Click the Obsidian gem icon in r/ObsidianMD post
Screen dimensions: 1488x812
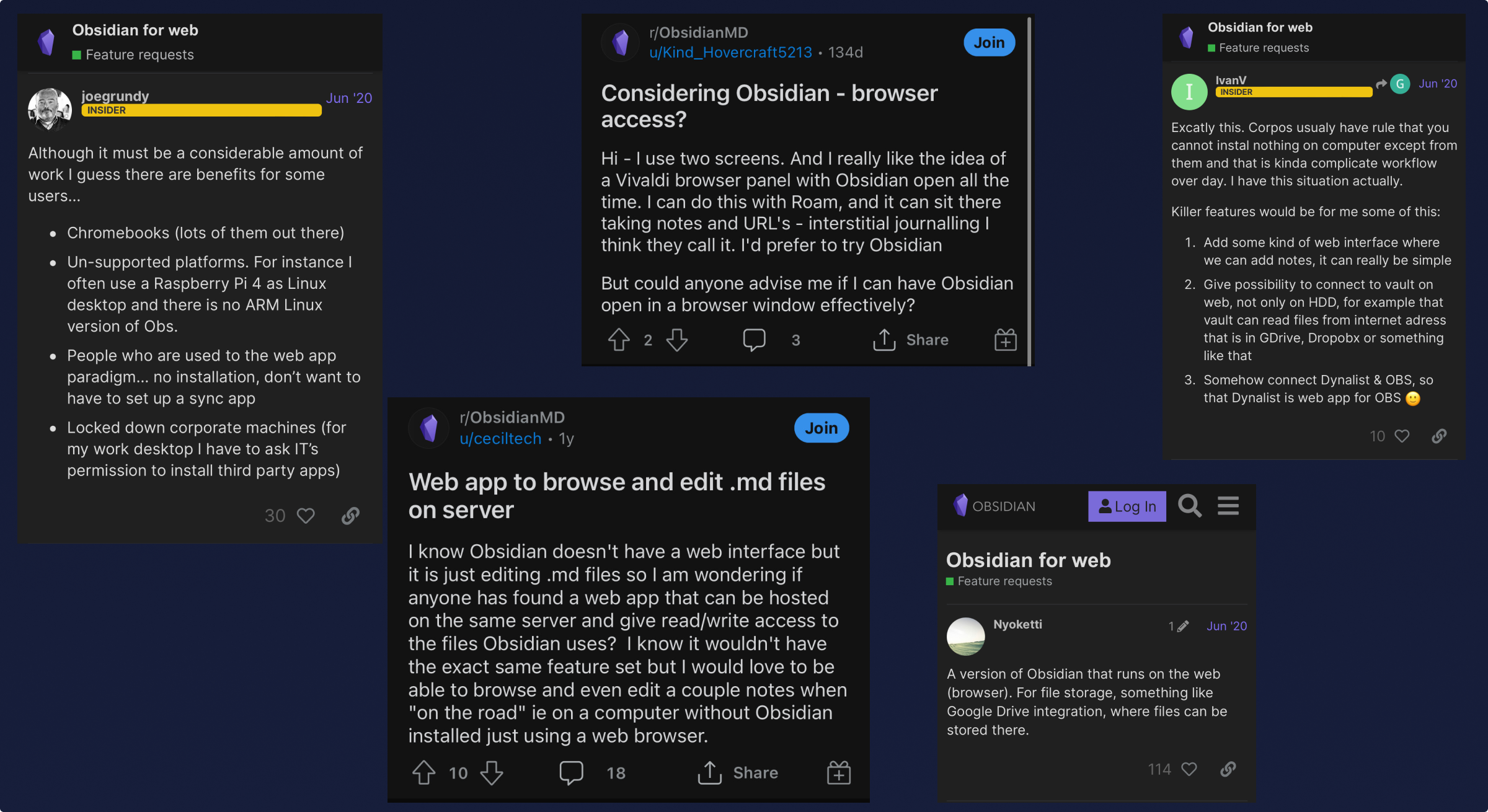[621, 42]
